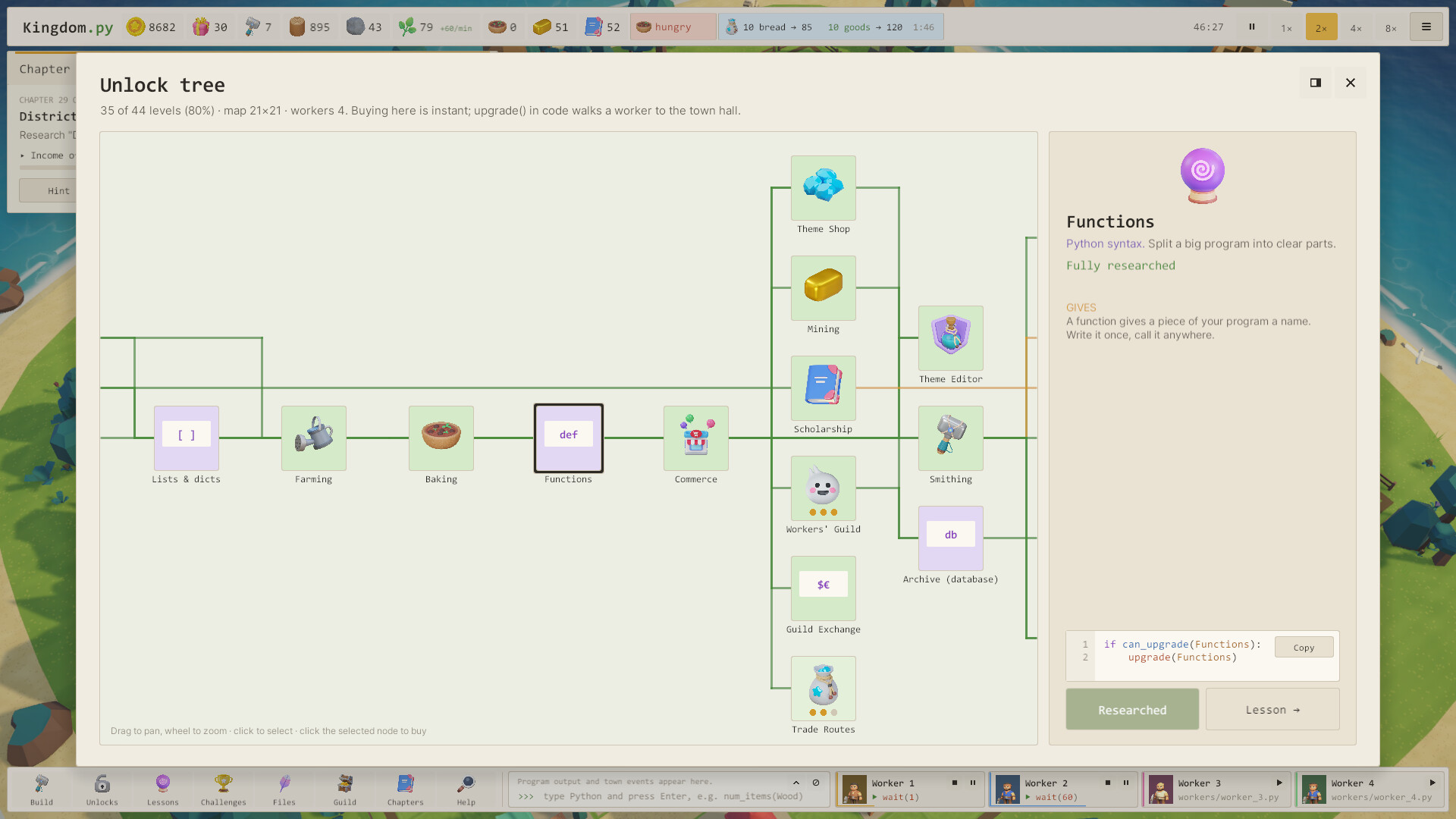
Task: Select the Commerce shop node
Action: 695,438
